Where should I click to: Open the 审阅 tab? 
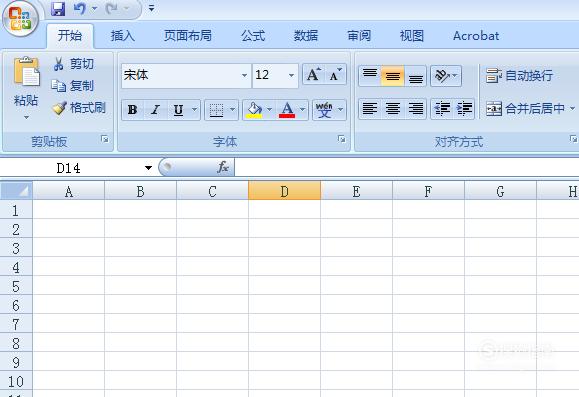coord(359,36)
